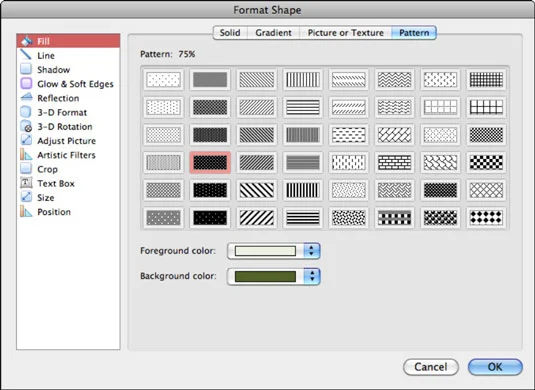Select the wide upward diagonal bottom row pattern
The image size is (535, 390).
coord(257,218)
